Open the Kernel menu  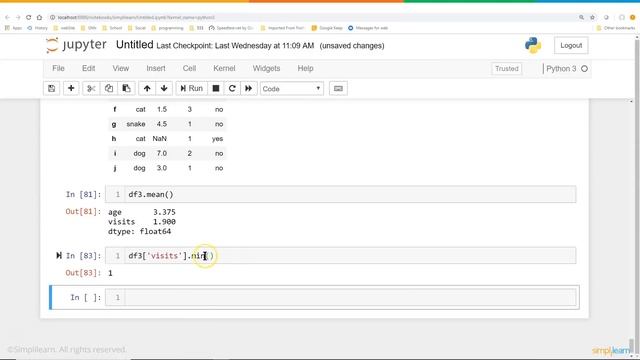tap(224, 69)
